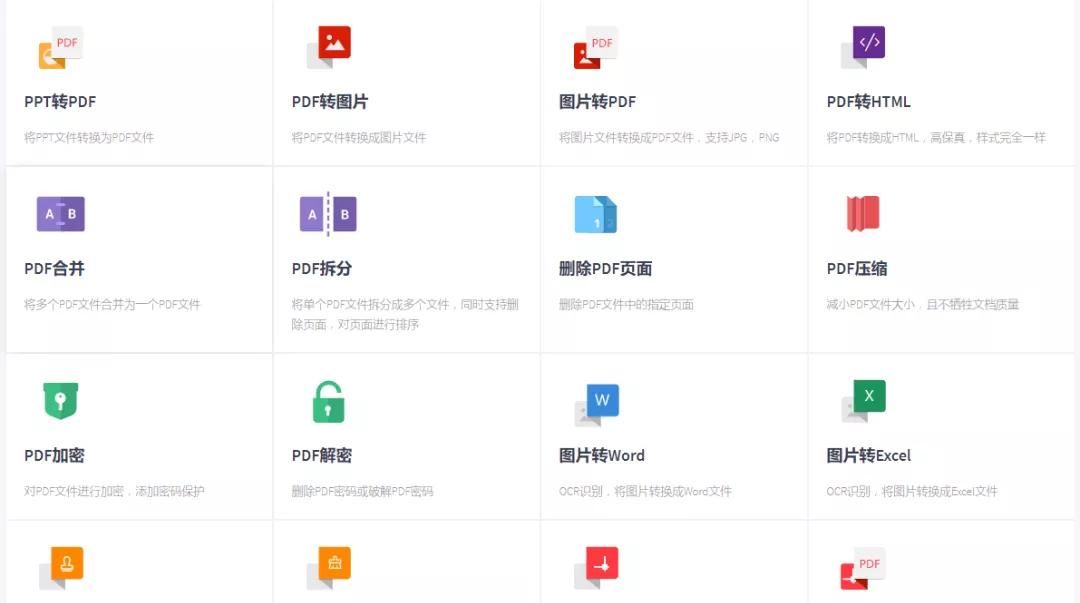Click the red PDF压缩 compress icon
Image resolution: width=1080 pixels, height=603 pixels.
861,213
